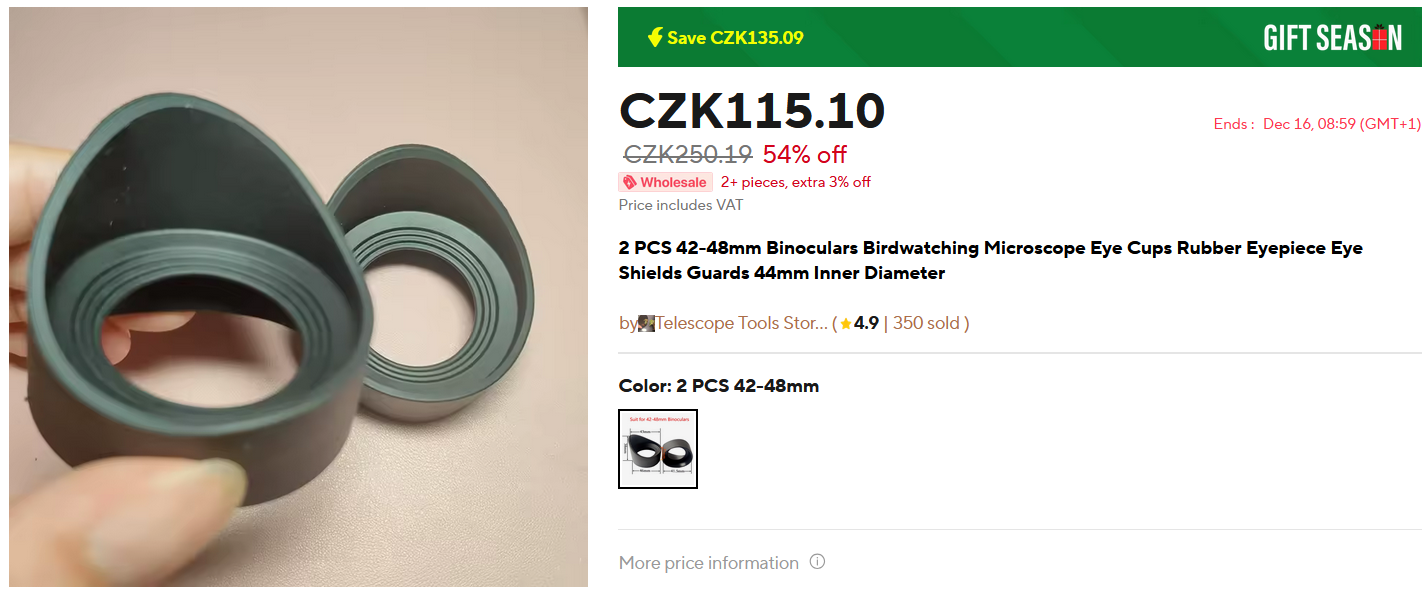The width and height of the screenshot is (1428, 595).
Task: Click the CZK115.10 current price
Action: click(752, 111)
